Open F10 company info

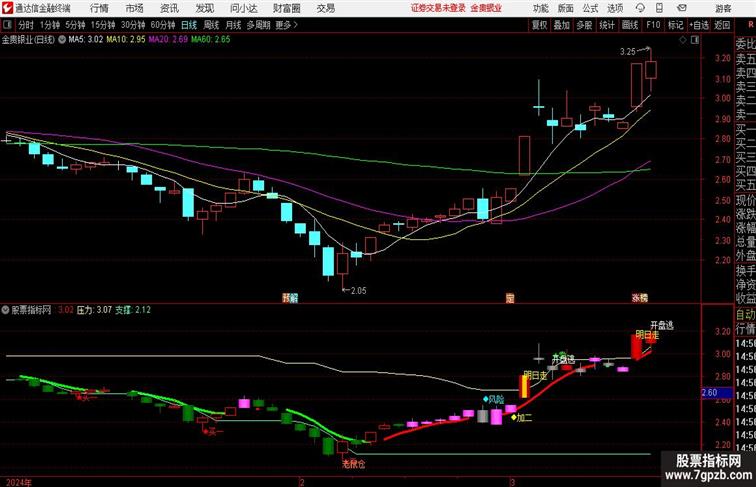(x=653, y=25)
